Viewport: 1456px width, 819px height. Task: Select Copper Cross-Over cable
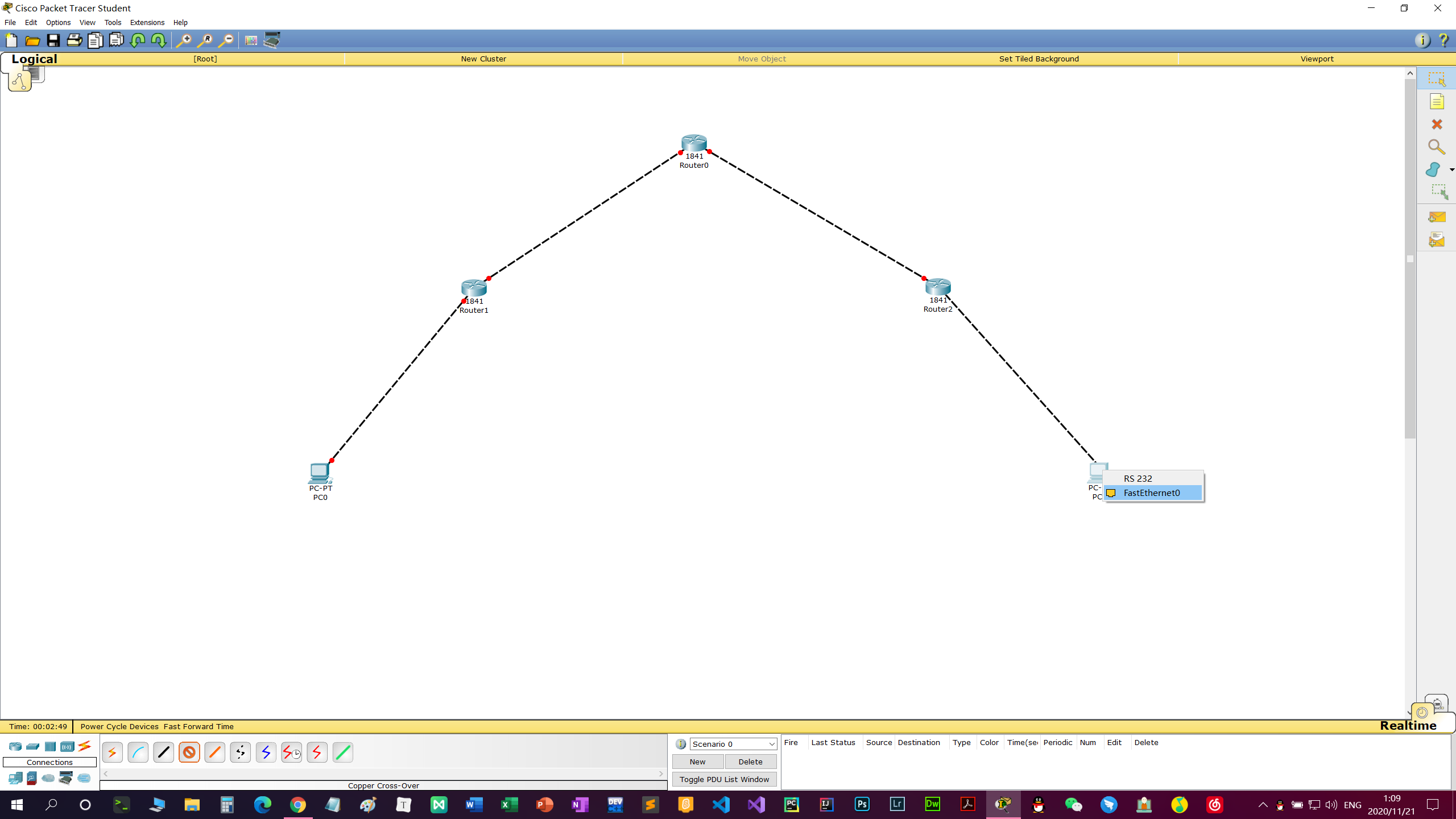pos(189,752)
